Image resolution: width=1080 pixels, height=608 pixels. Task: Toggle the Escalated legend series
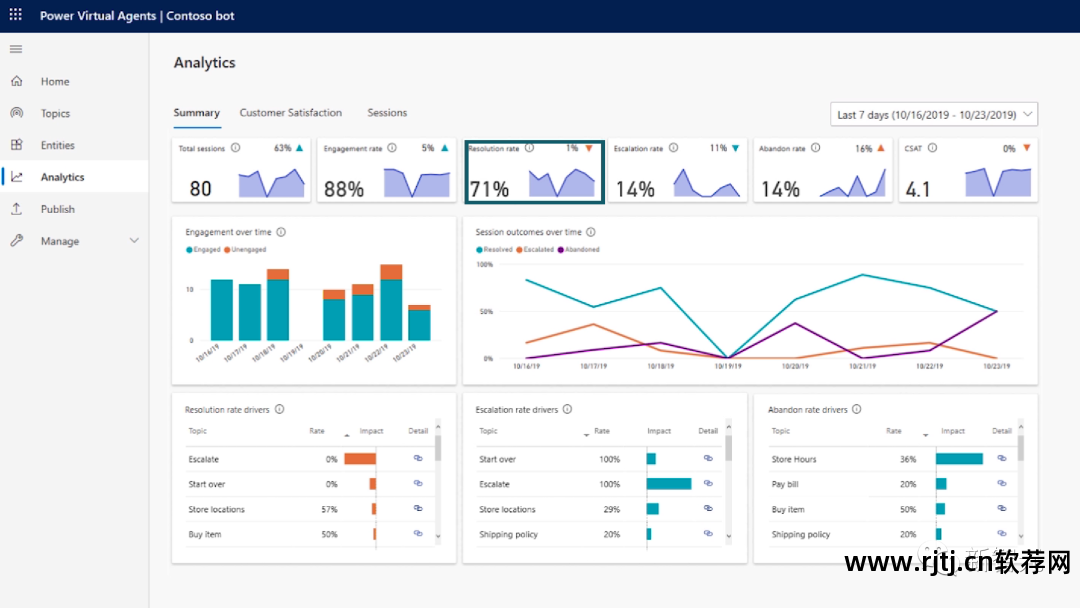coord(537,249)
